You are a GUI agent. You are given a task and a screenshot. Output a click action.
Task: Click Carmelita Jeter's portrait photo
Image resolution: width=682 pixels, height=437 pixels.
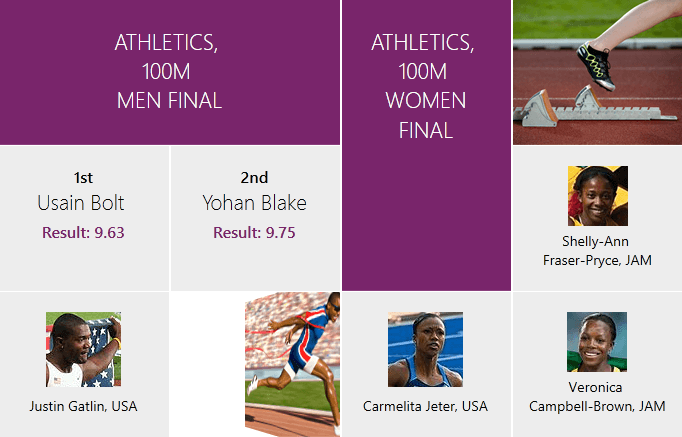click(x=425, y=349)
